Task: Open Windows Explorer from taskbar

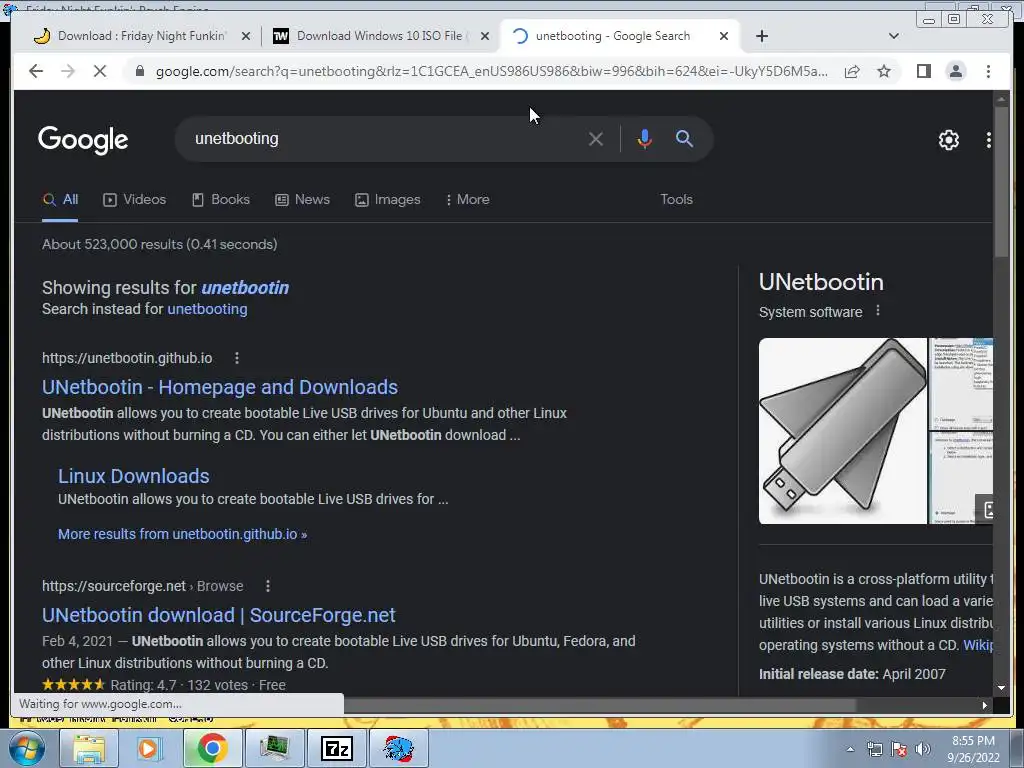Action: coord(88,748)
